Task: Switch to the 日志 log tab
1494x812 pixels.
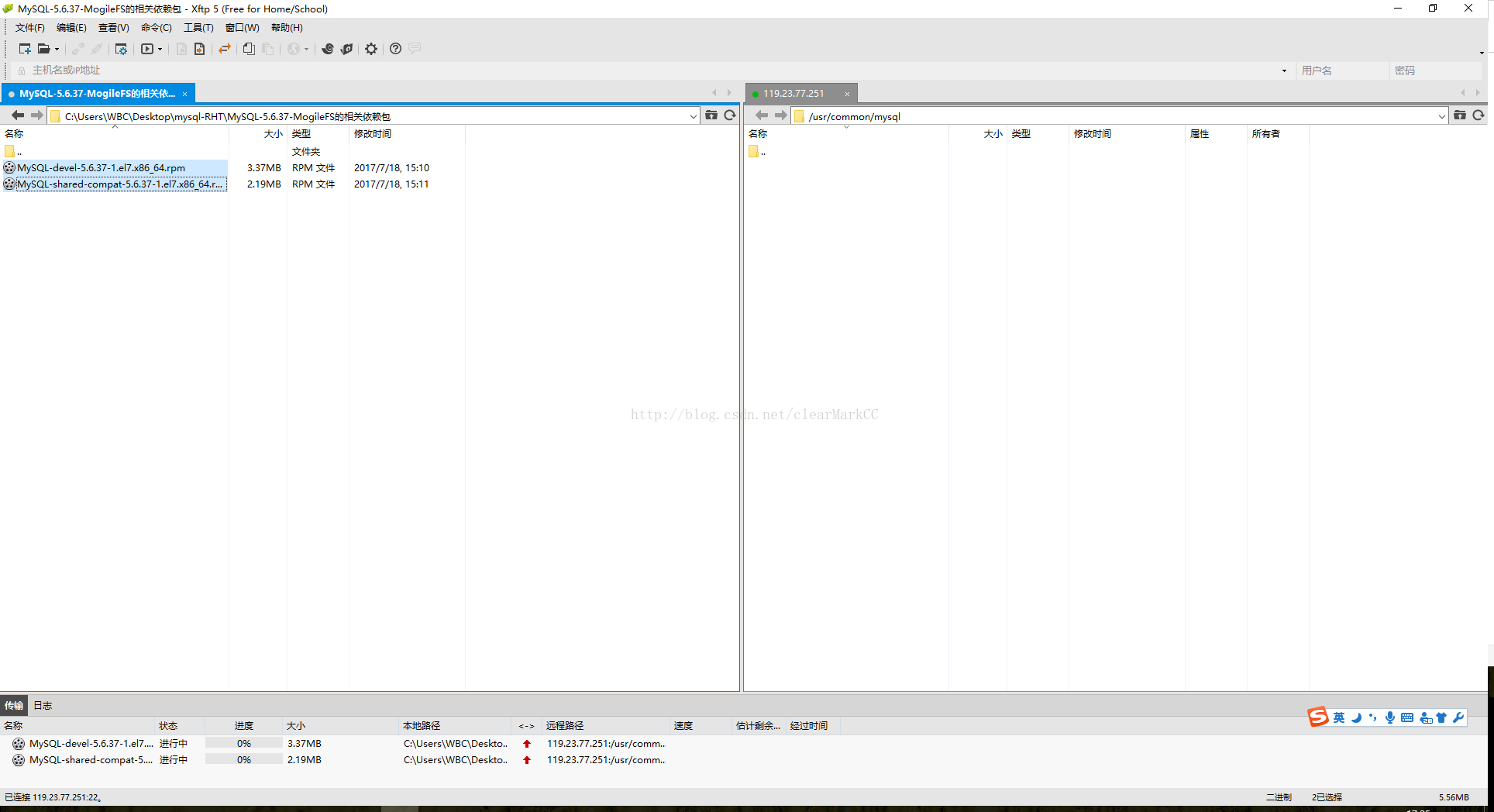Action: coord(43,705)
